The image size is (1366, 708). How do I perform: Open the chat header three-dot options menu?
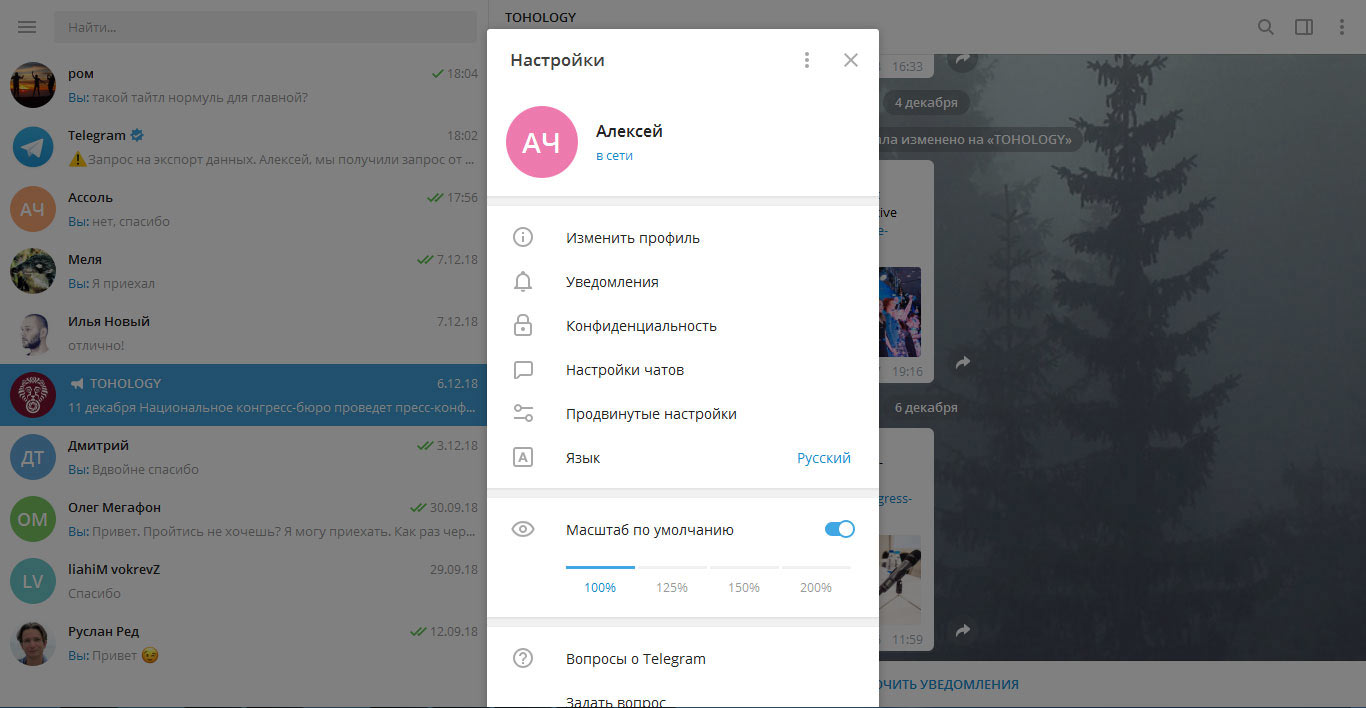tap(1342, 27)
